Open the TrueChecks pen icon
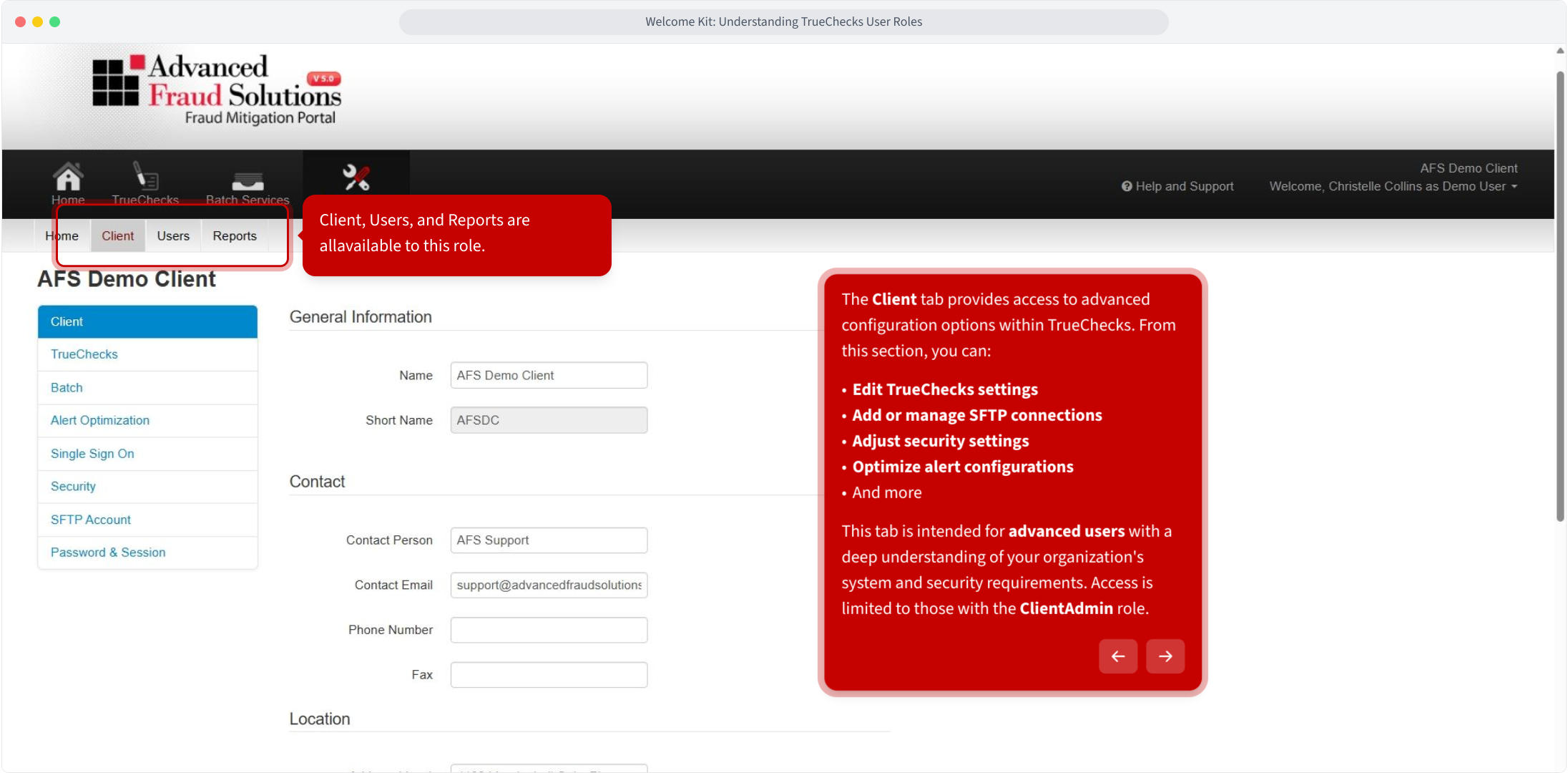Viewport: 1568px width, 773px height. tap(145, 176)
